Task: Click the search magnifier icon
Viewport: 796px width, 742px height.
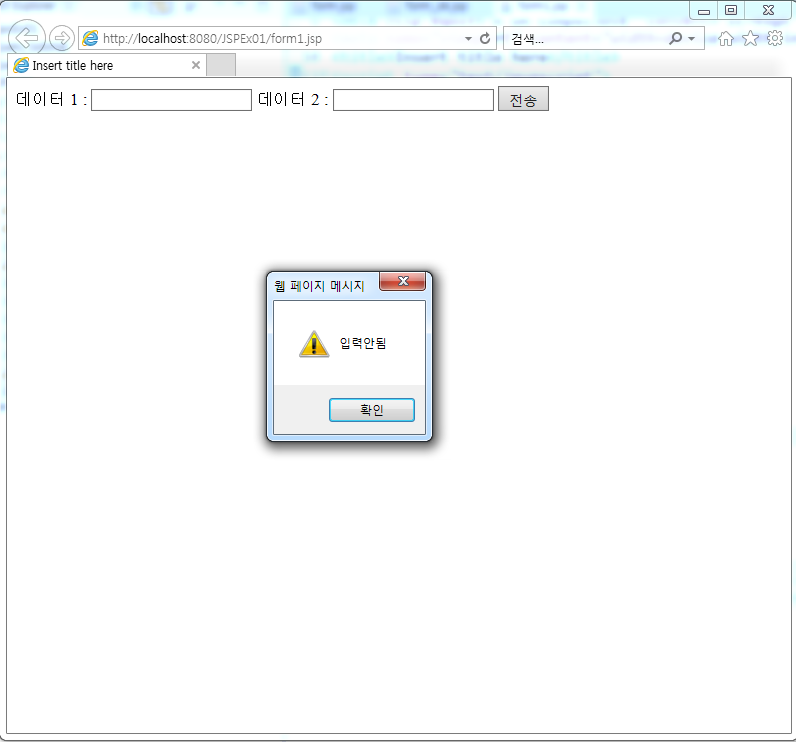Action: coord(675,39)
